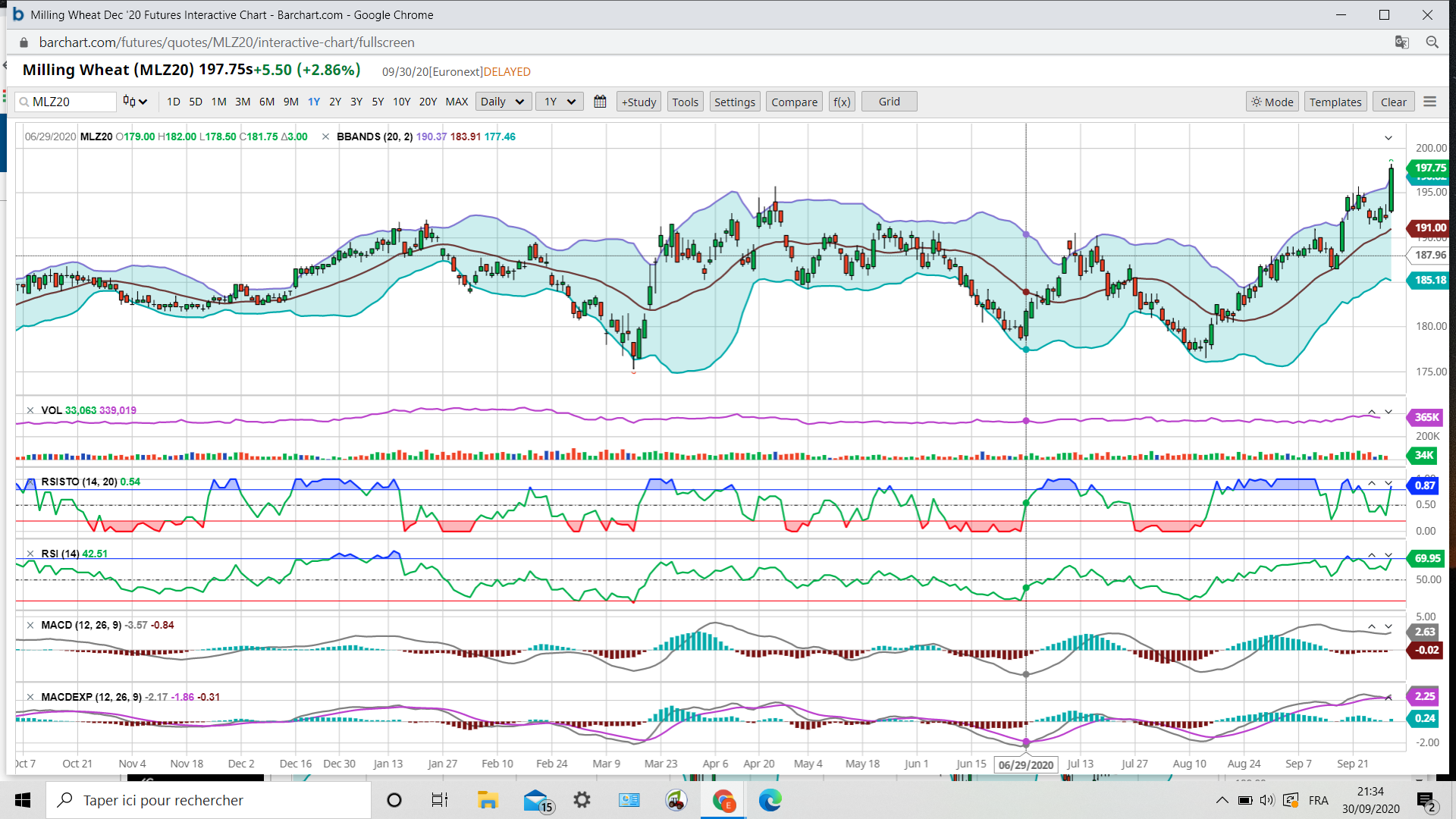Viewport: 1456px width, 819px height.
Task: Select the 6M time range
Action: point(266,102)
